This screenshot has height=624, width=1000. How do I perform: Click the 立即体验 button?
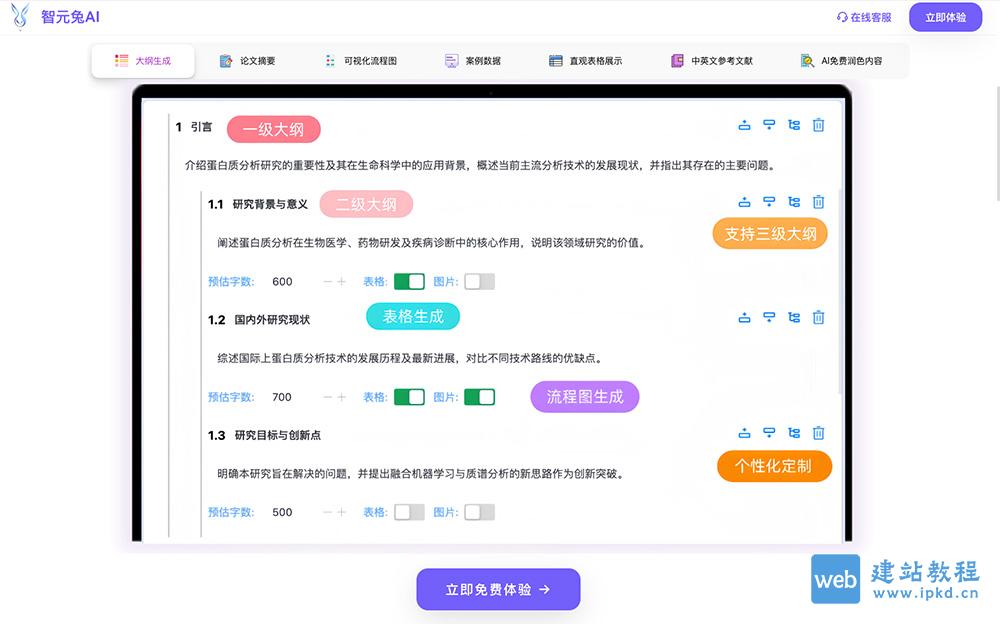[944, 17]
